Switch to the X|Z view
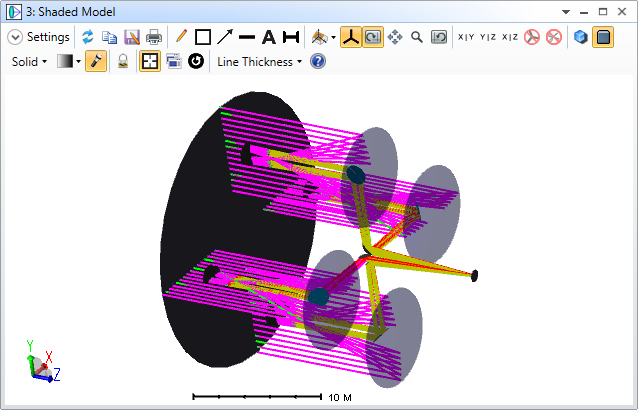This screenshot has height=410, width=638. pyautogui.click(x=509, y=37)
